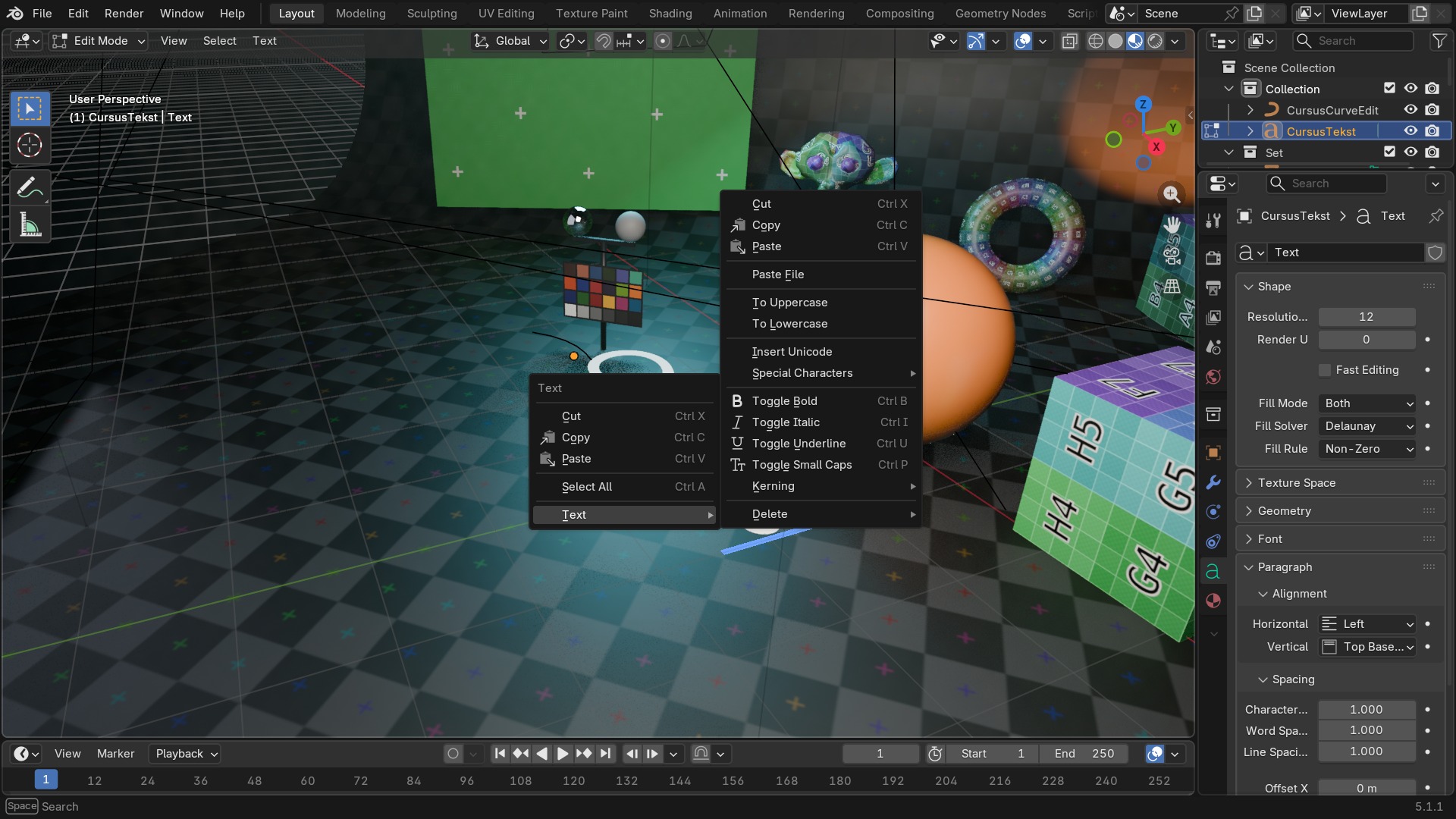Disable rendering of the Collection camera icon
The image size is (1456, 819).
(x=1432, y=88)
